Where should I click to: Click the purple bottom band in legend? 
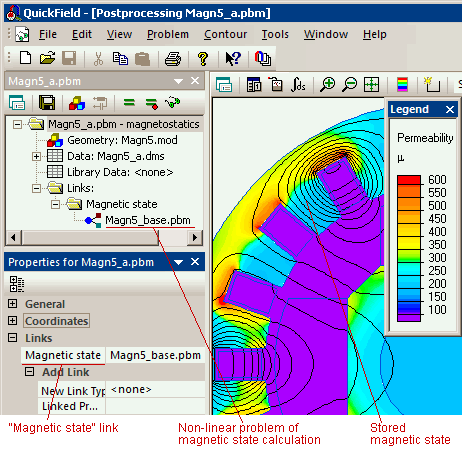409,318
